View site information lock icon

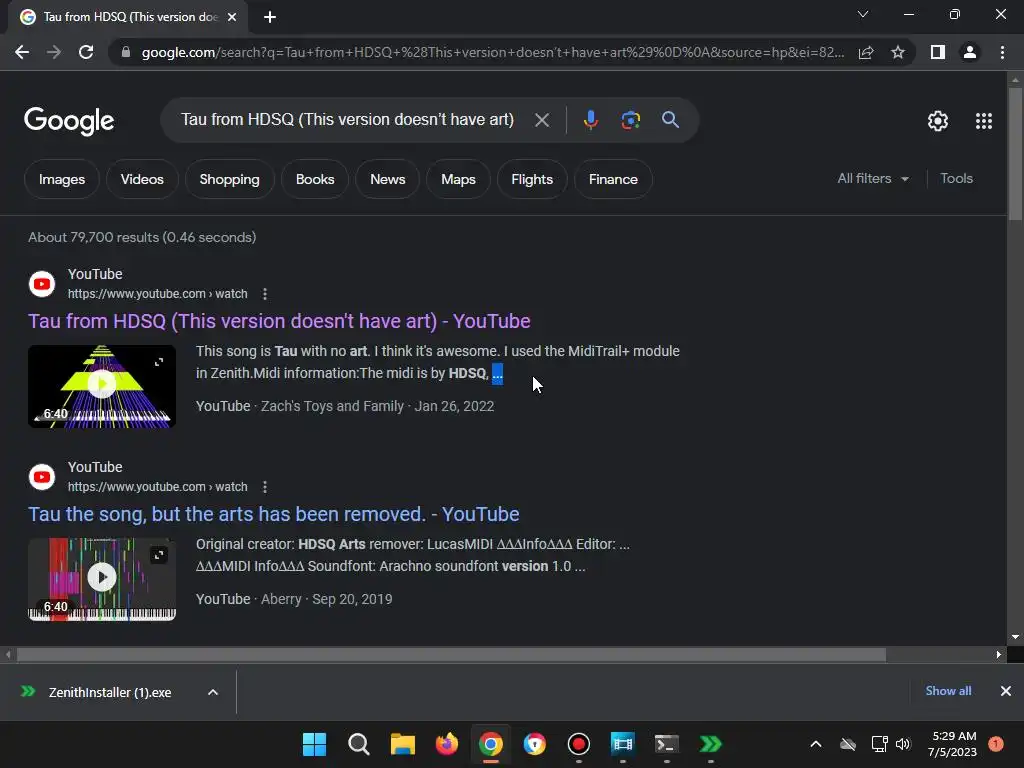126,52
